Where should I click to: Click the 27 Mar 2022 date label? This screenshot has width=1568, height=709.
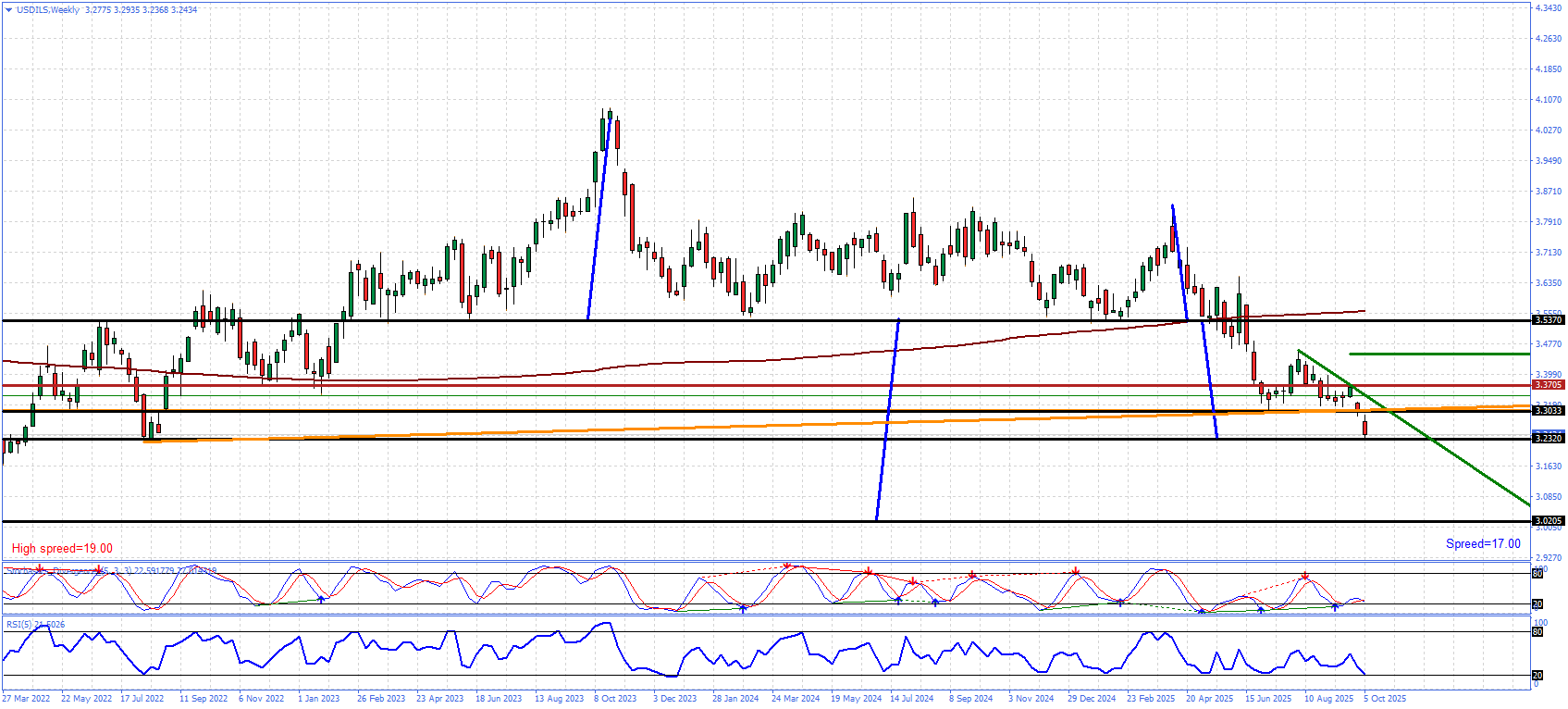(x=26, y=699)
